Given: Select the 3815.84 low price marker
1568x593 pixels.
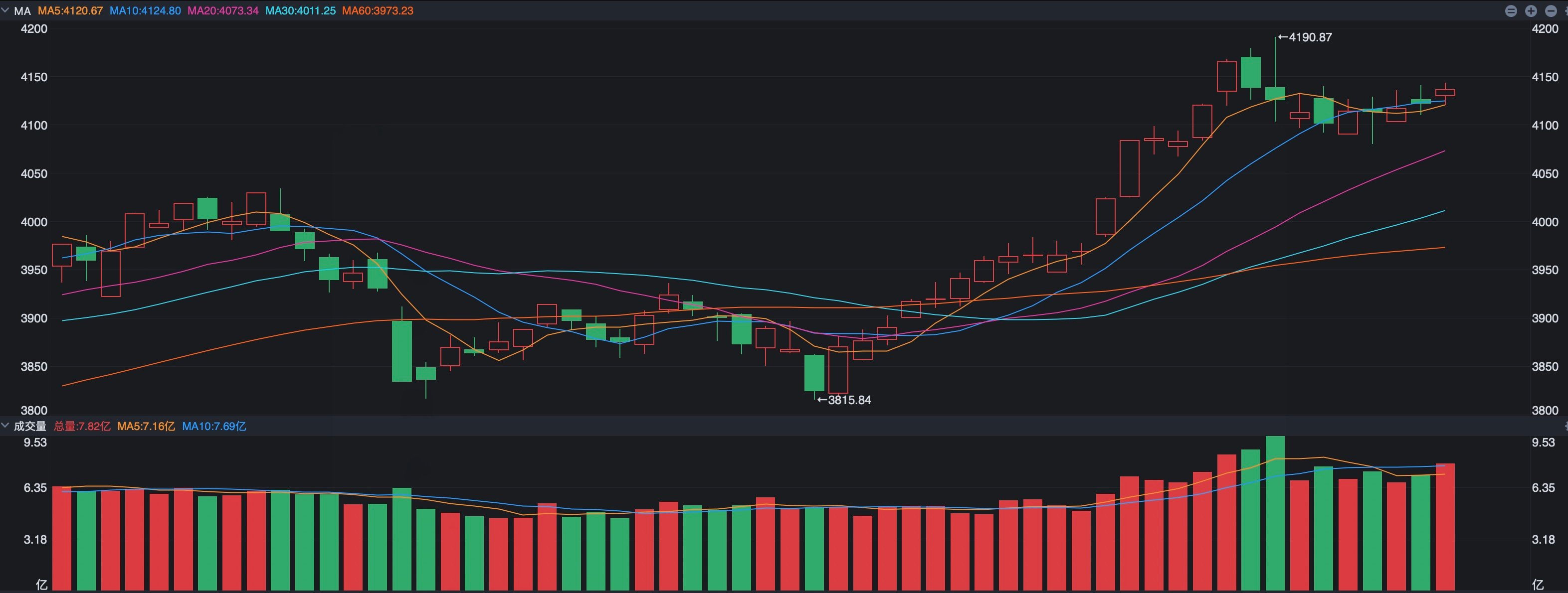Looking at the screenshot, I should click(844, 400).
